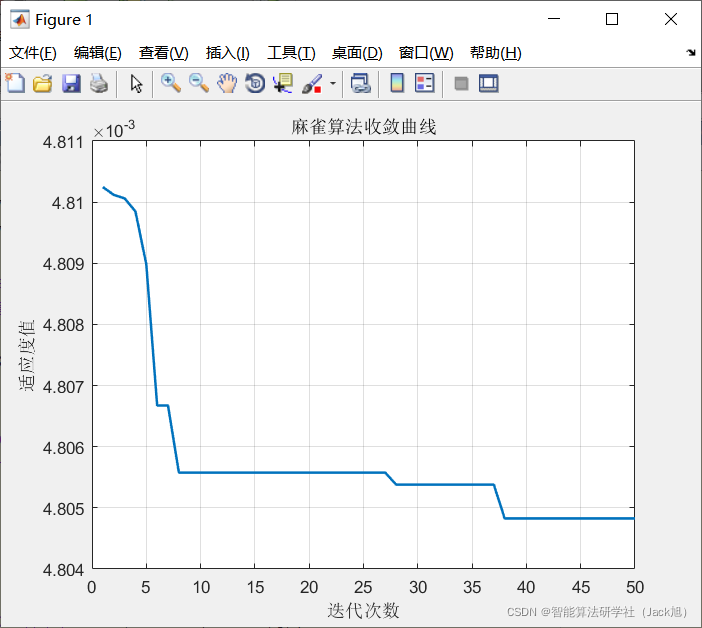
Task: Click the Show Plot Tools icon
Action: [488, 84]
